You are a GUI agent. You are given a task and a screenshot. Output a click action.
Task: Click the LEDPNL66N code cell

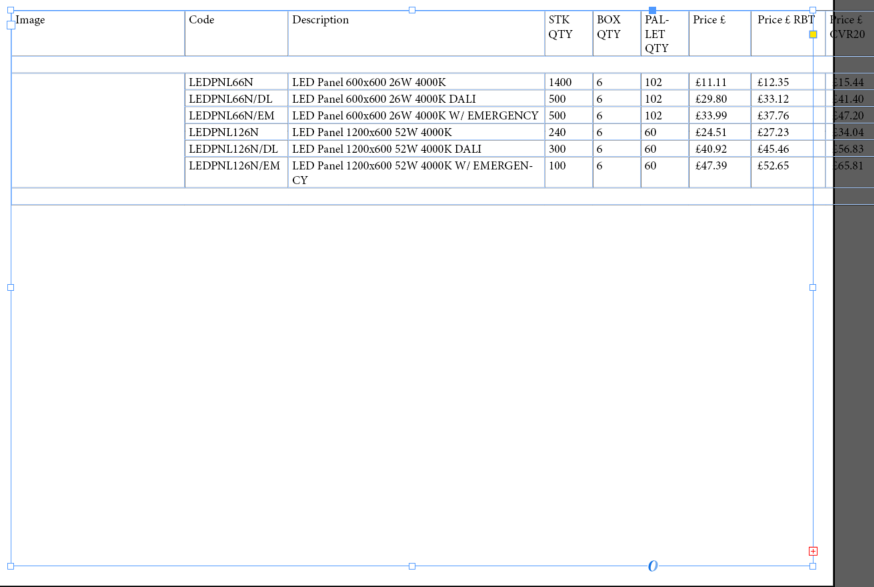pos(236,82)
